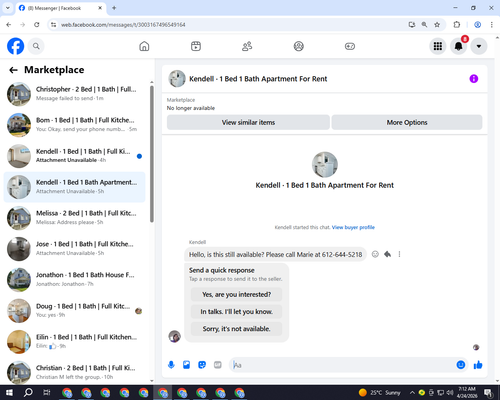The height and width of the screenshot is (400, 500).
Task: Open Eilin 1 Bed conversation
Action: click(x=75, y=342)
